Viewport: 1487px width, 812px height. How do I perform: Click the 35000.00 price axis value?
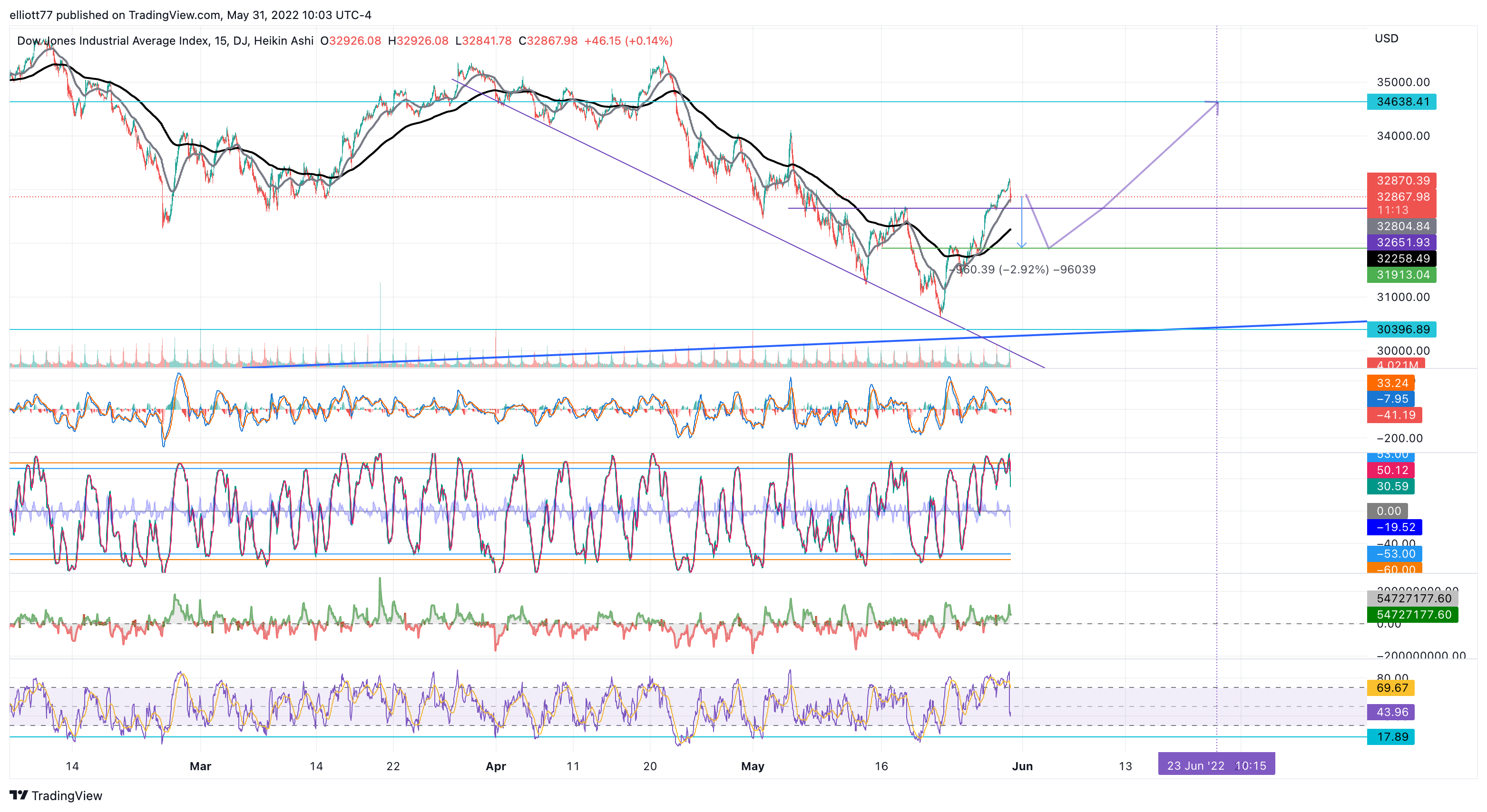point(1403,82)
